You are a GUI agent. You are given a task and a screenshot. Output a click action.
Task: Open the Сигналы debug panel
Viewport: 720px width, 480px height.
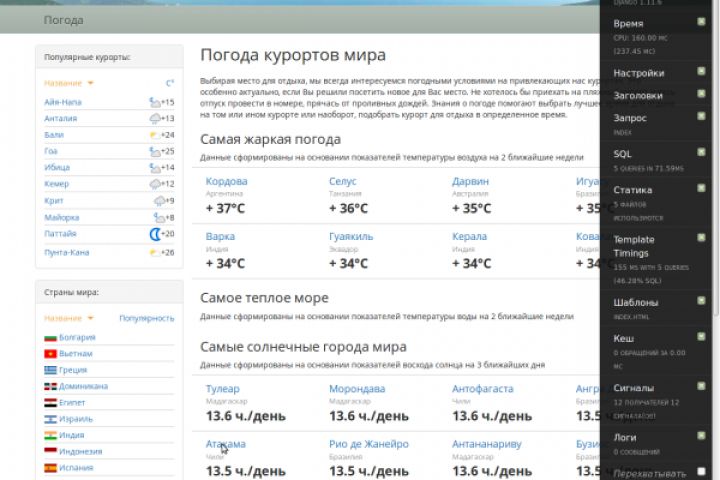click(x=634, y=388)
